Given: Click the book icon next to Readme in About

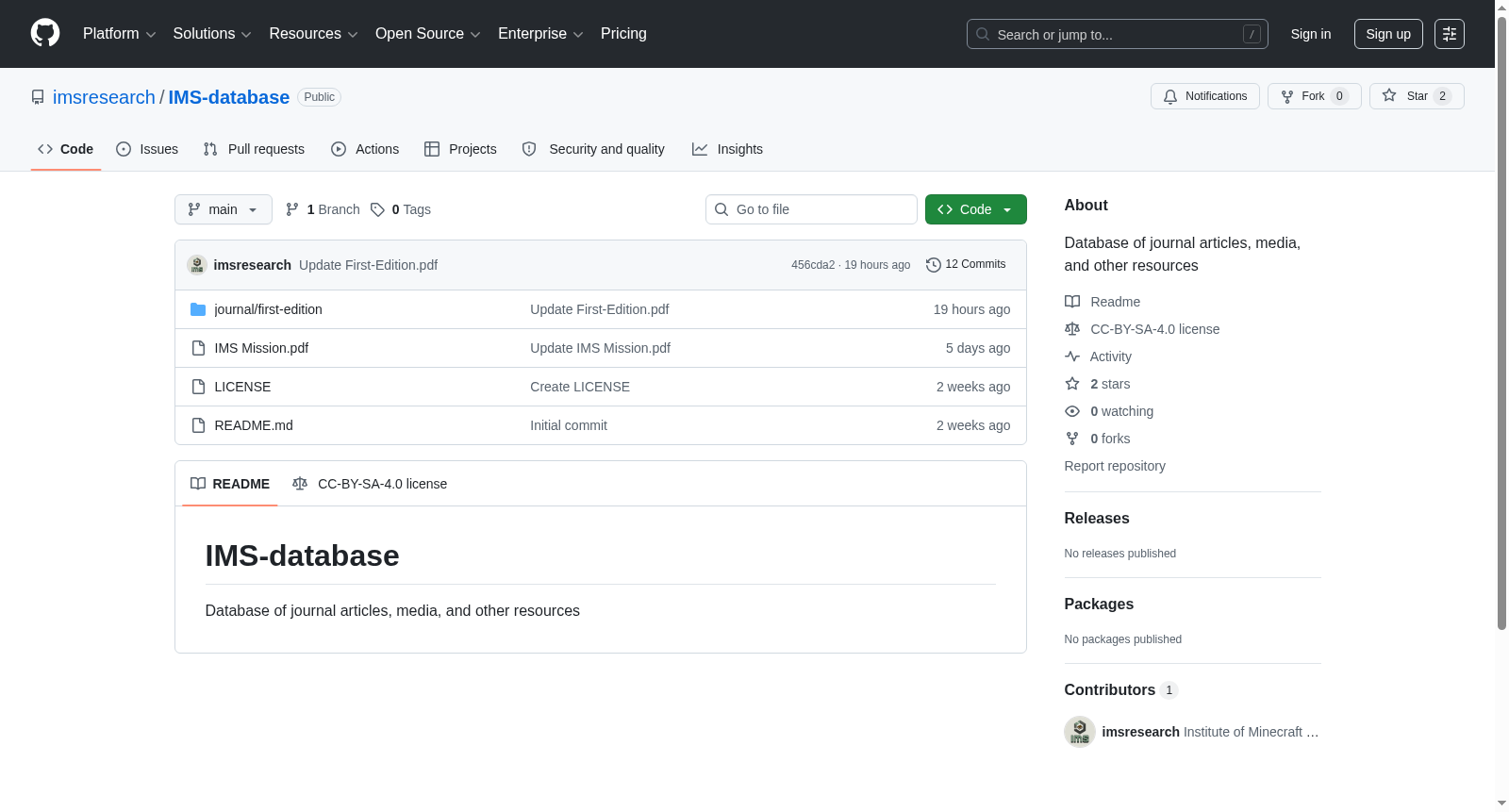Looking at the screenshot, I should tap(1072, 302).
